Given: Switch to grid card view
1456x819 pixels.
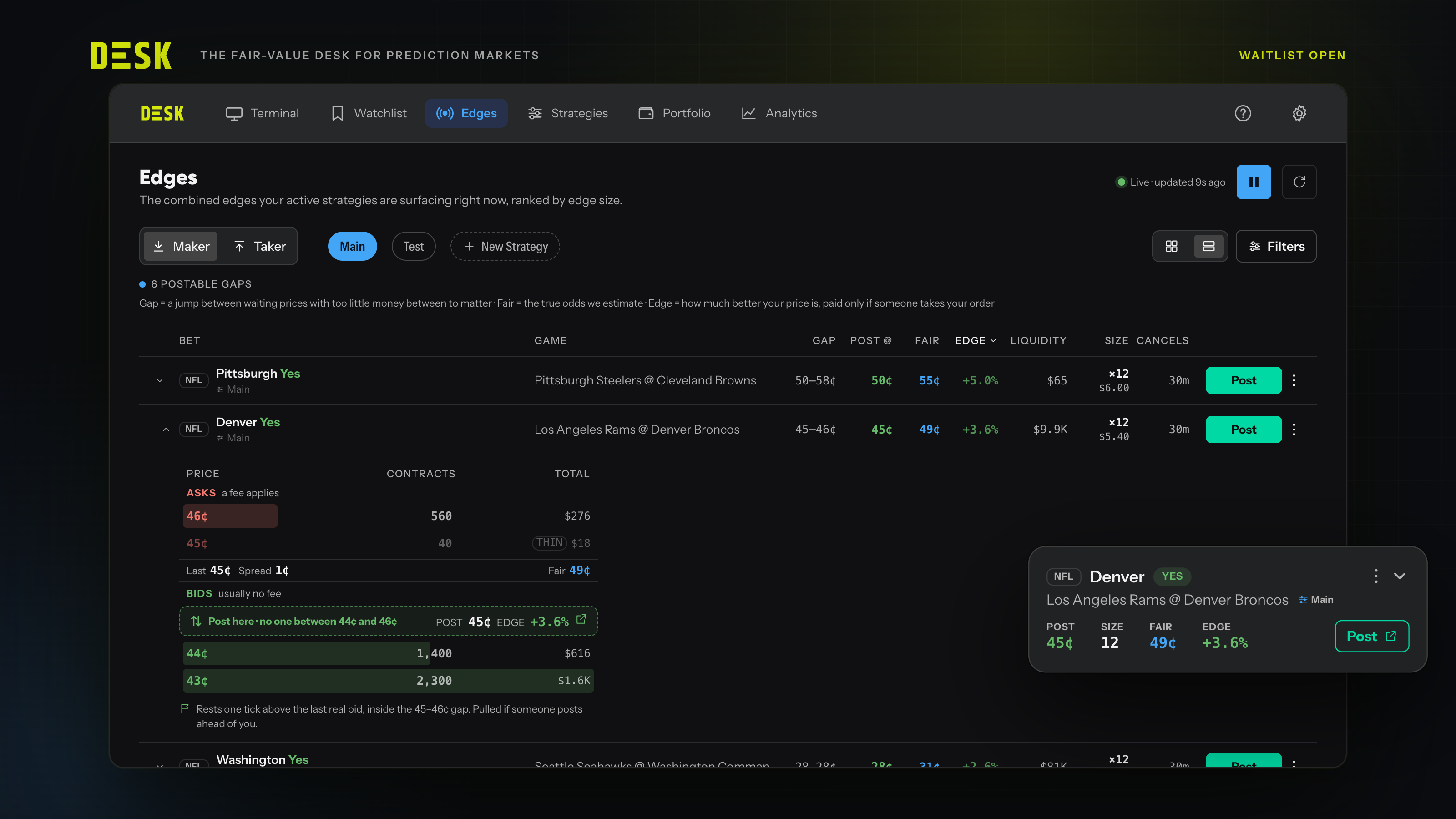Looking at the screenshot, I should coord(1172,247).
